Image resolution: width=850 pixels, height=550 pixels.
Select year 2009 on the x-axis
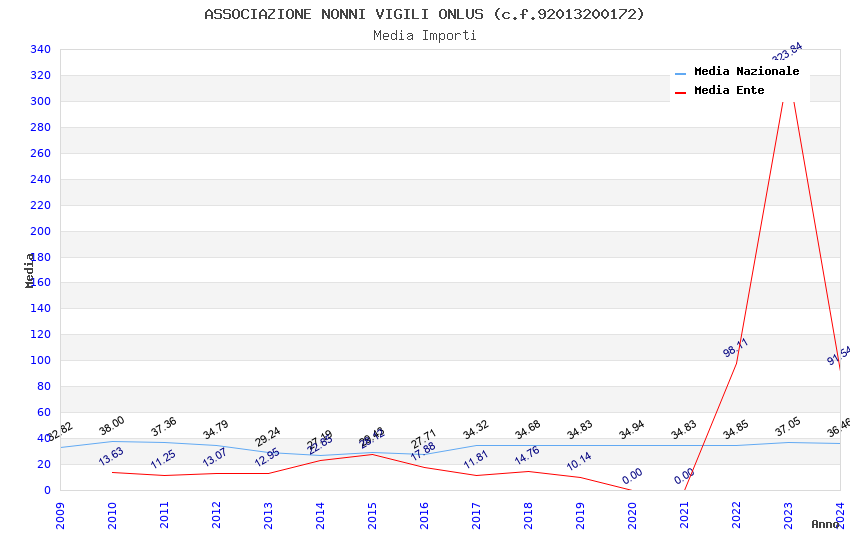60,515
